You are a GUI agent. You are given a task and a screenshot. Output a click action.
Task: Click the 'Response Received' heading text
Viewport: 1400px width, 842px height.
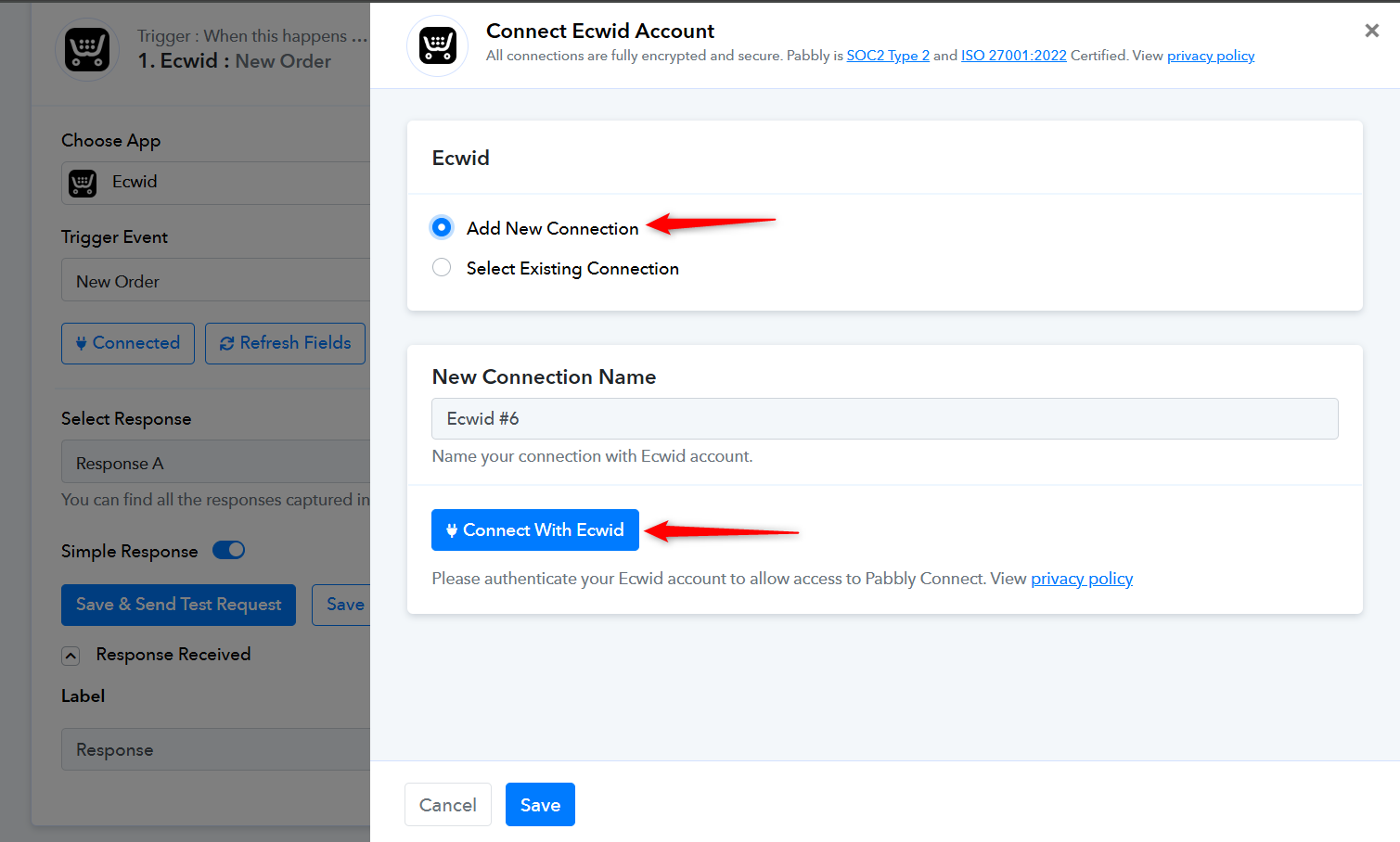(x=173, y=655)
